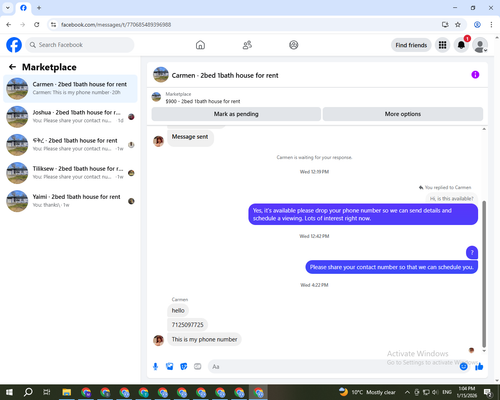Open the Groups icon in top navigation
This screenshot has width=500, height=400.
294,45
